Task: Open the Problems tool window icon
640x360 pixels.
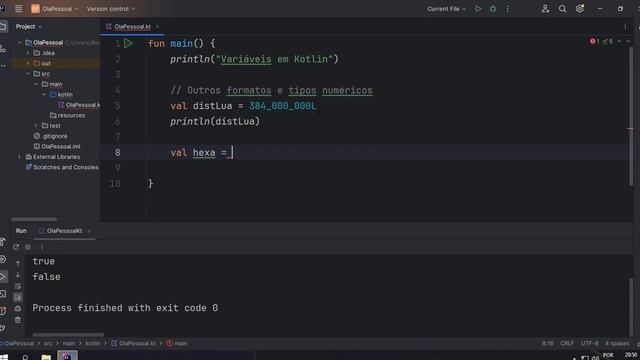Action: pos(3,311)
